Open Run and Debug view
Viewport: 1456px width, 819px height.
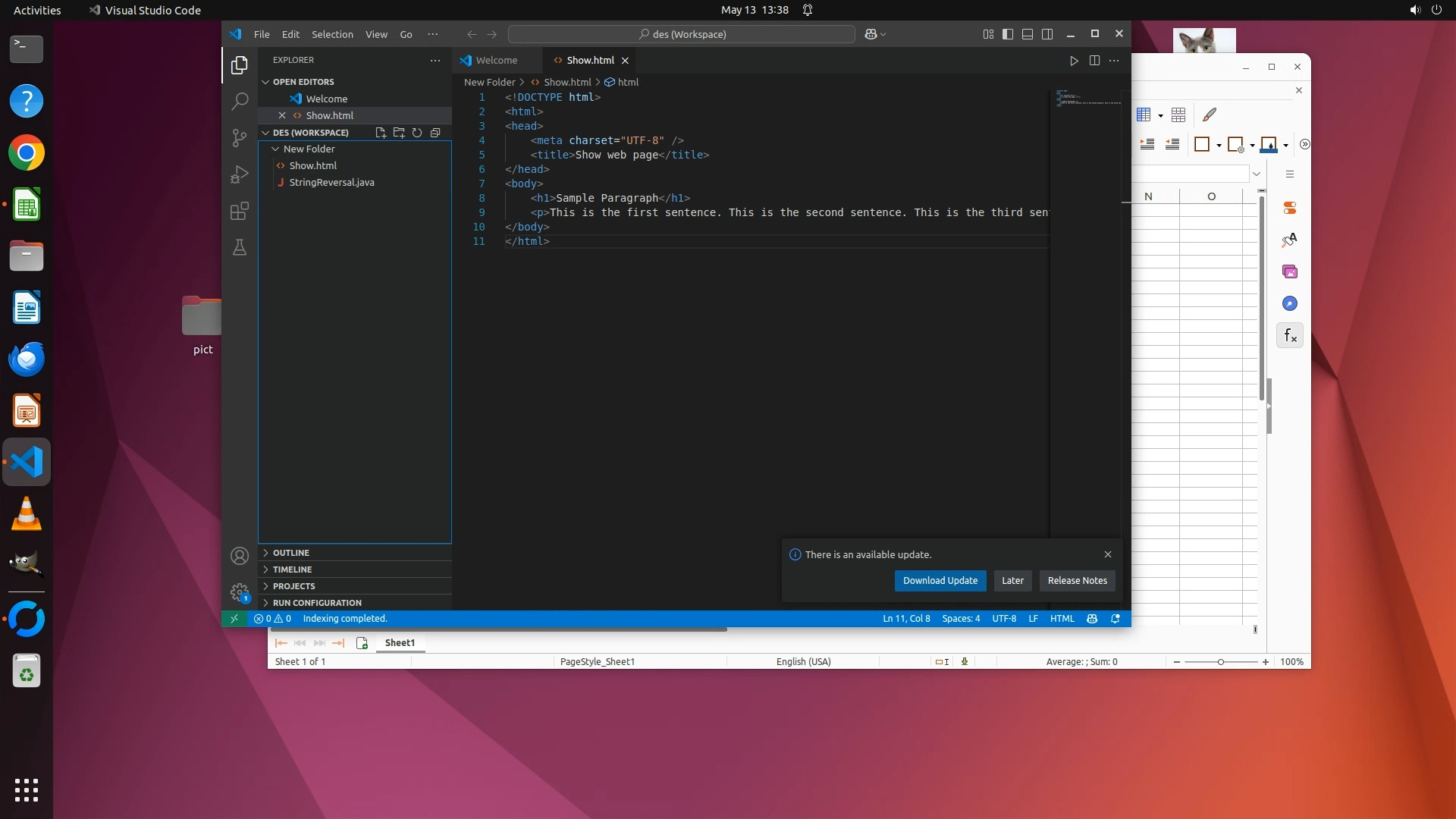pyautogui.click(x=240, y=174)
